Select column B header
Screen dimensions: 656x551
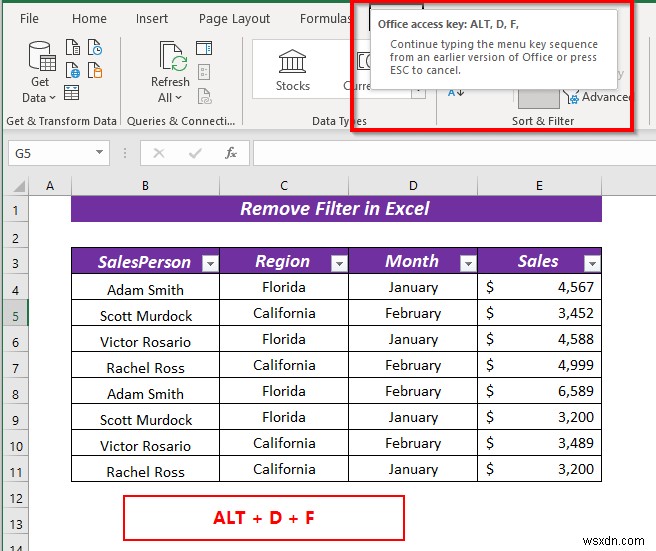click(x=145, y=185)
